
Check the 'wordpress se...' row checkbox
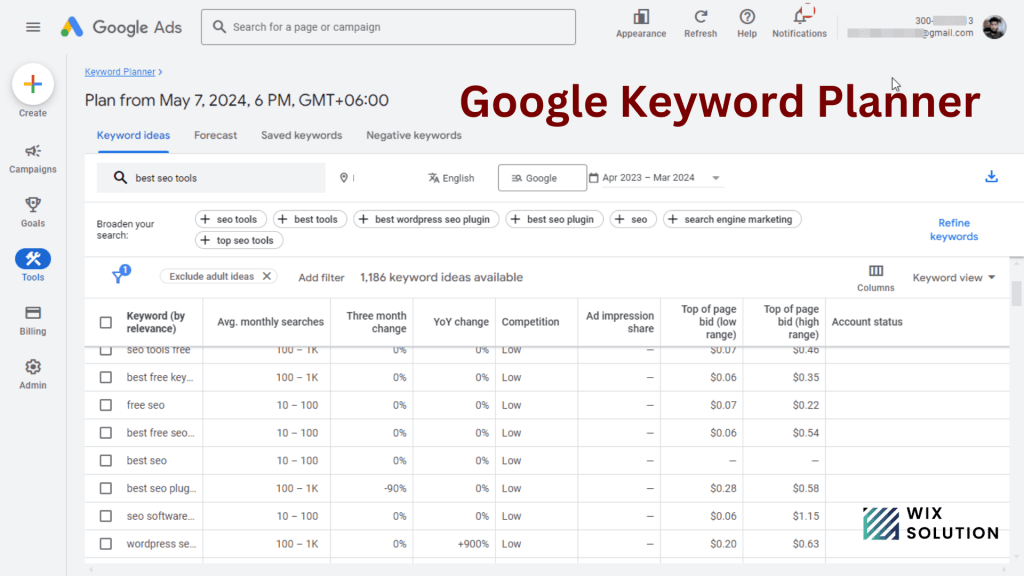106,544
